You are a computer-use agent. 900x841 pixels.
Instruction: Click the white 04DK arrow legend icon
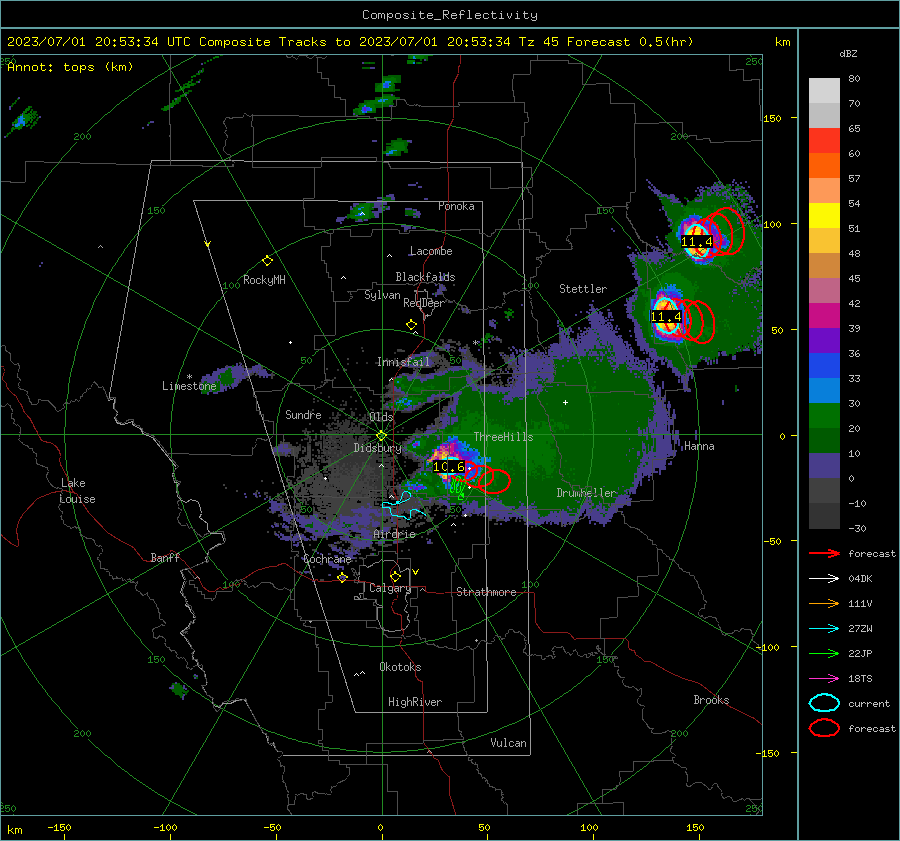pyautogui.click(x=824, y=579)
